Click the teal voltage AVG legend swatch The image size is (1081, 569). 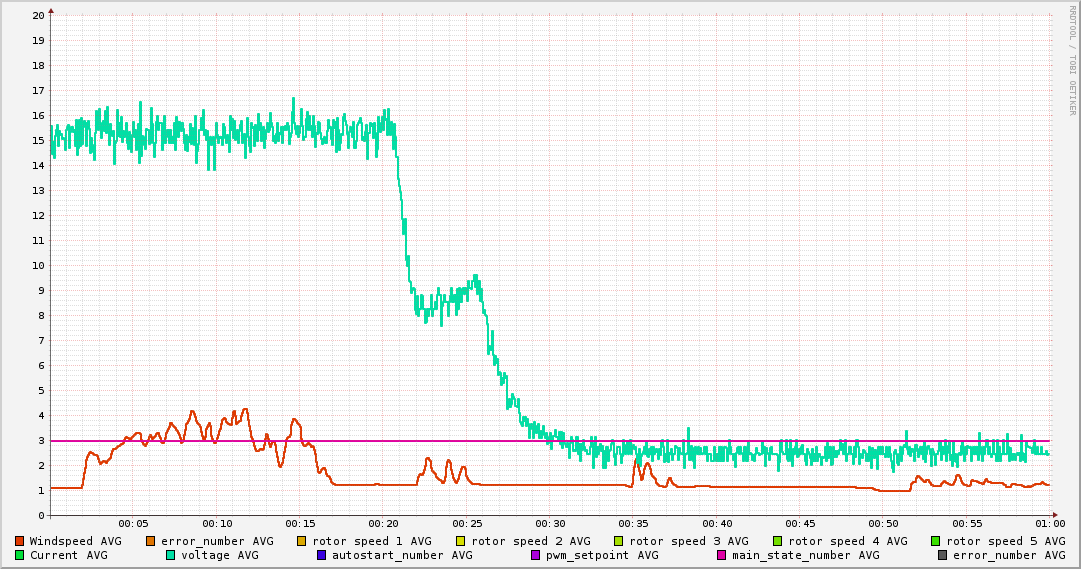pos(171,555)
